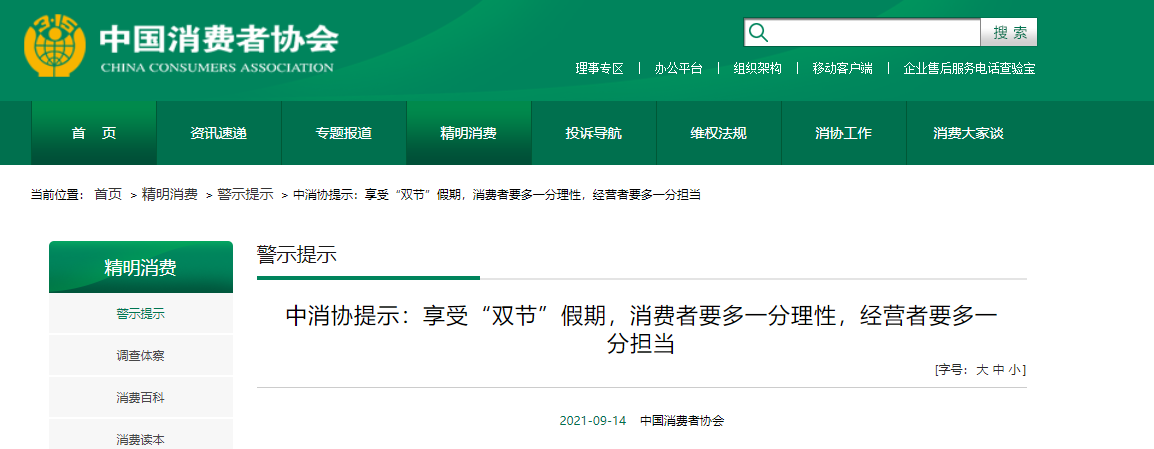This screenshot has height=449, width=1154.
Task: Select 调查体察 in the sidebar
Action: click(140, 355)
